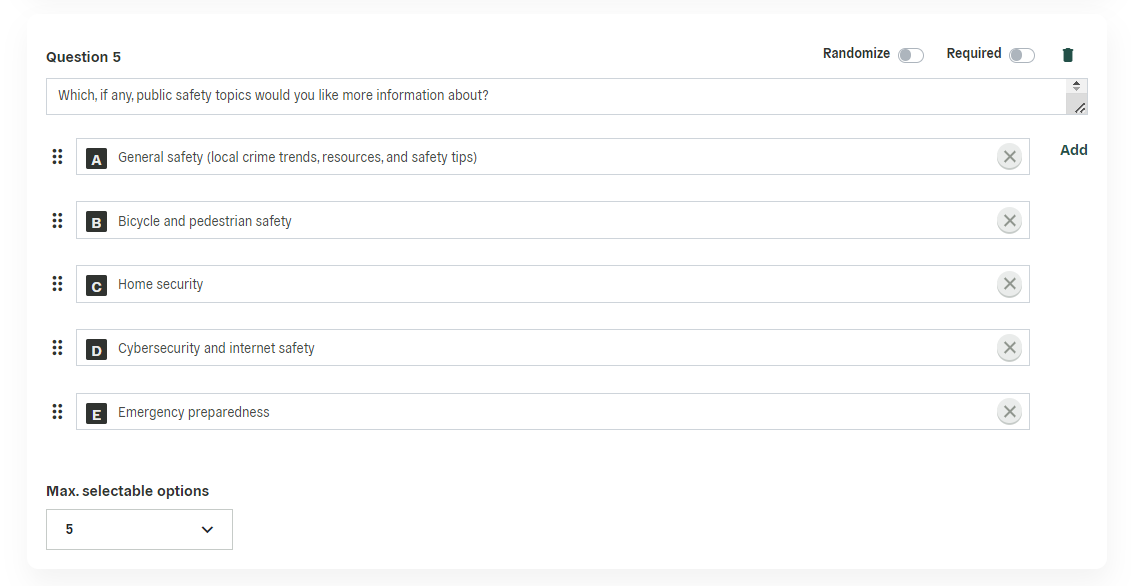
Task: Click the drag handle beside Emergency preparedness
Action: click(57, 412)
